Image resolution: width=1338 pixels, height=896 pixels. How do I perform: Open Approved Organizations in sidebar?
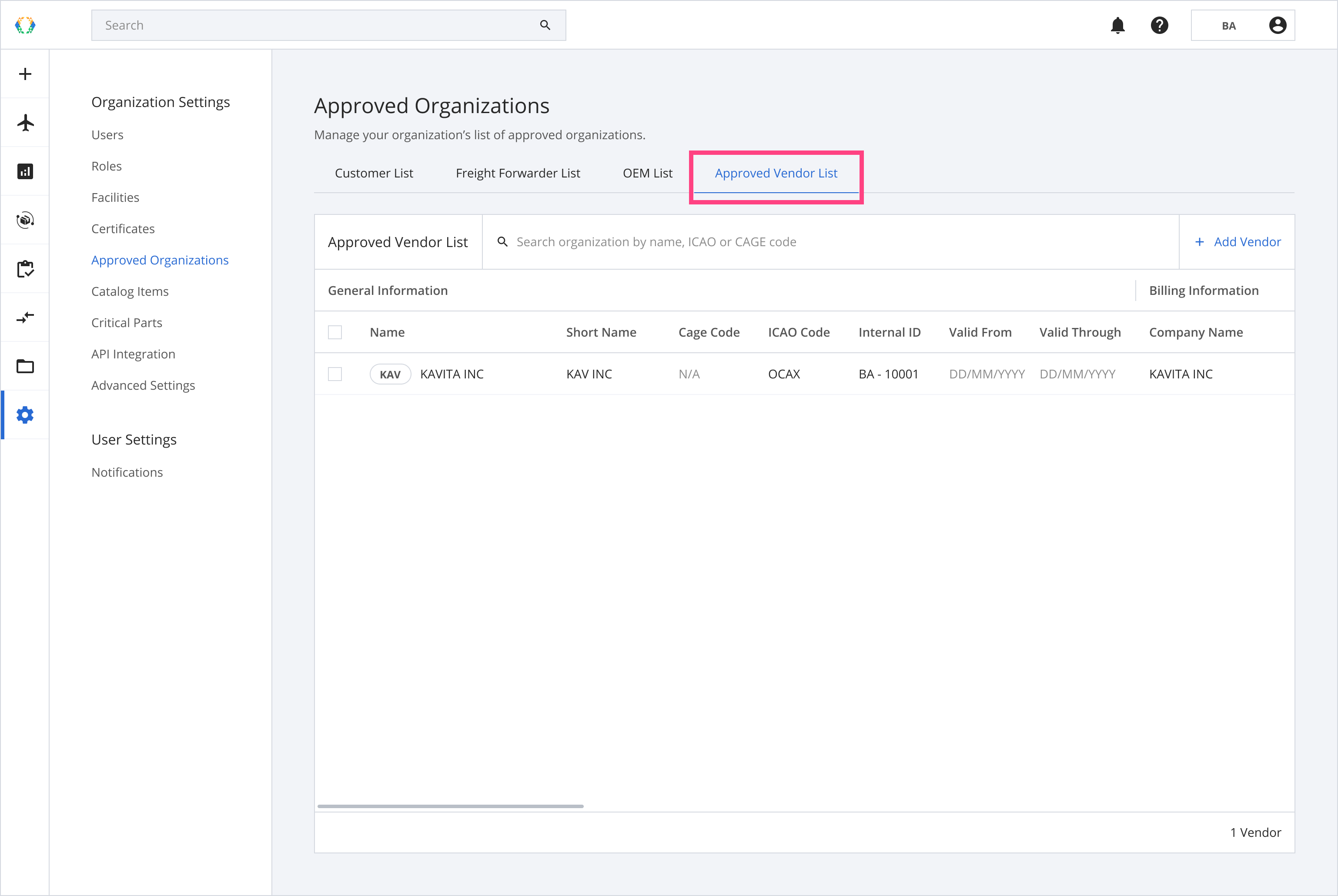coord(160,260)
